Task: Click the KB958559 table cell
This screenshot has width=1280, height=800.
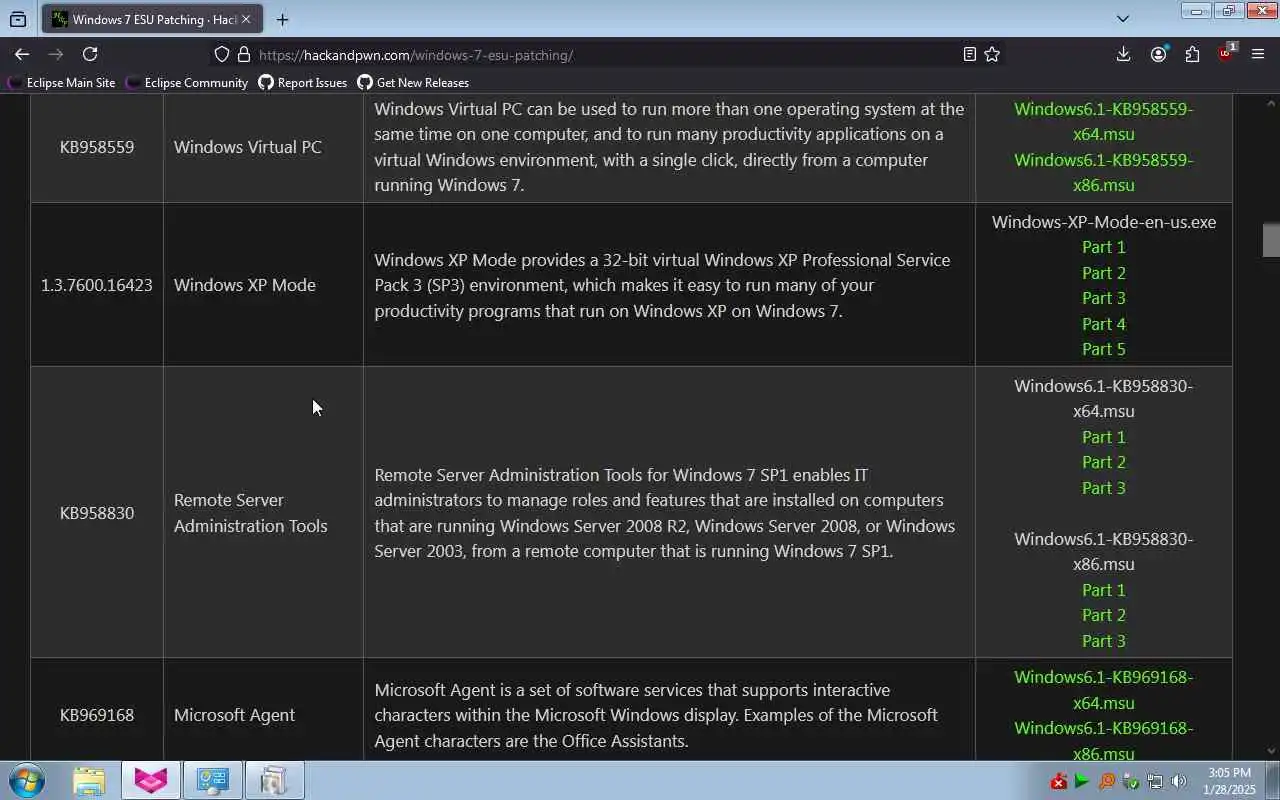Action: click(x=97, y=147)
